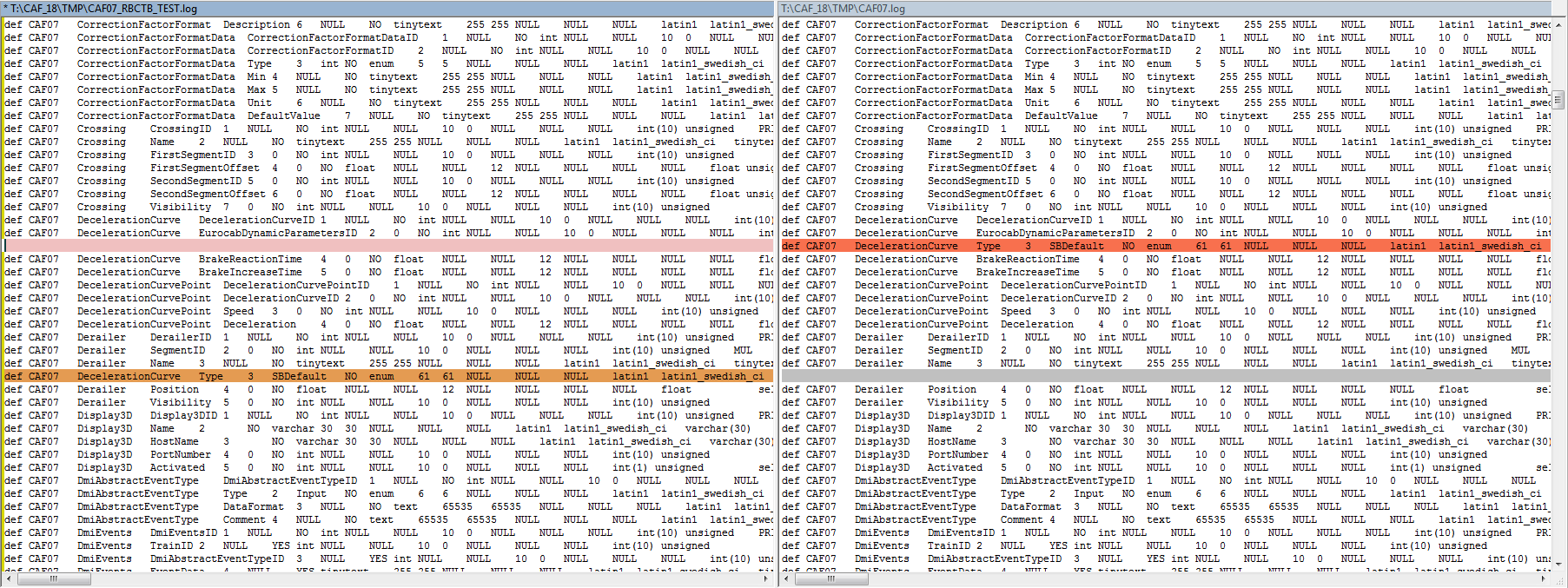The image size is (1568, 588).
Task: Click the horizontal scrollbar thumb in the left pane
Action: (x=52, y=578)
